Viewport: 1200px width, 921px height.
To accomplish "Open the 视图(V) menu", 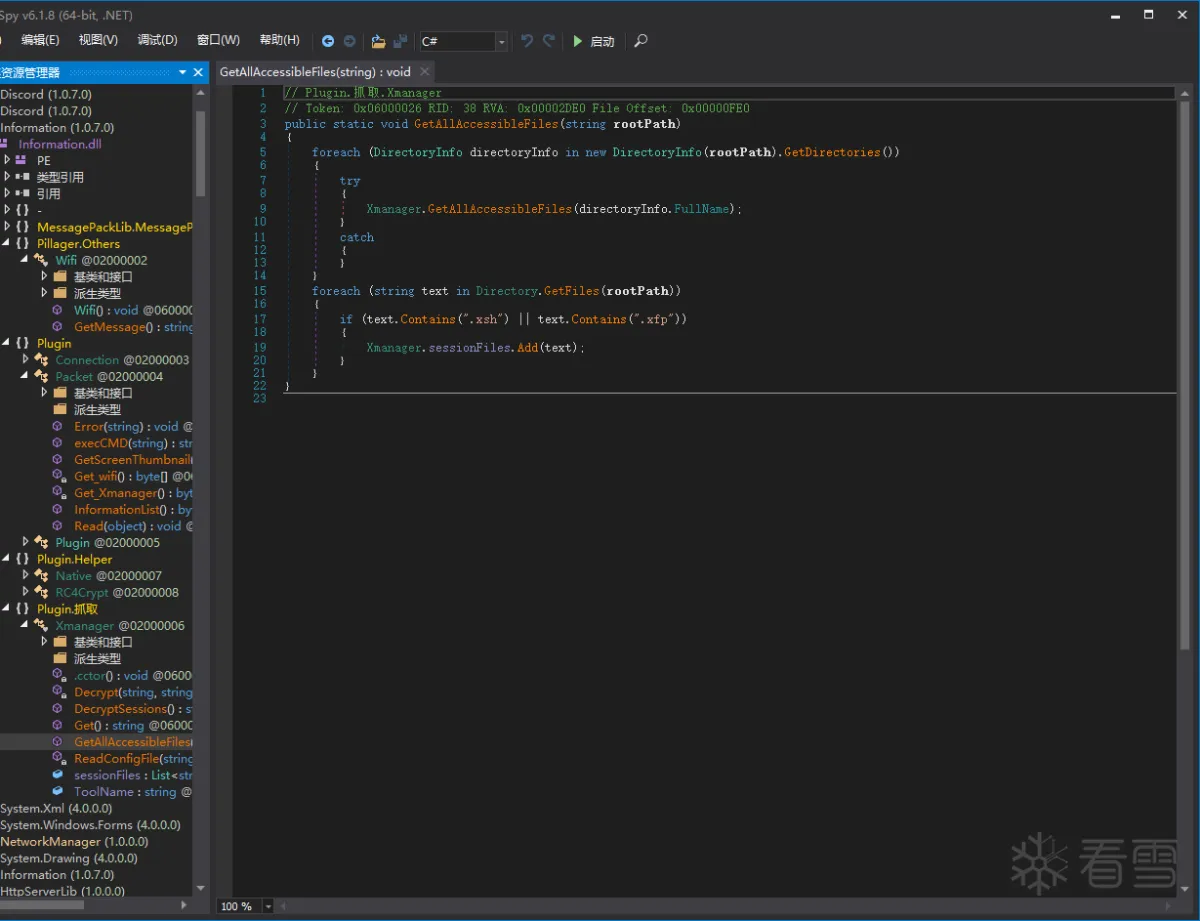I will [98, 40].
